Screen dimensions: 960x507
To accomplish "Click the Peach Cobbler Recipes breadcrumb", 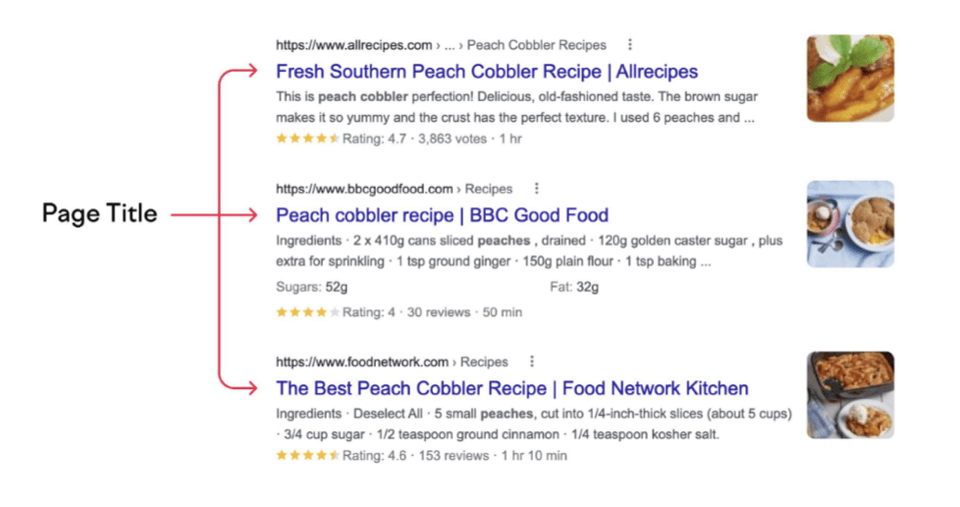I will click(x=536, y=45).
